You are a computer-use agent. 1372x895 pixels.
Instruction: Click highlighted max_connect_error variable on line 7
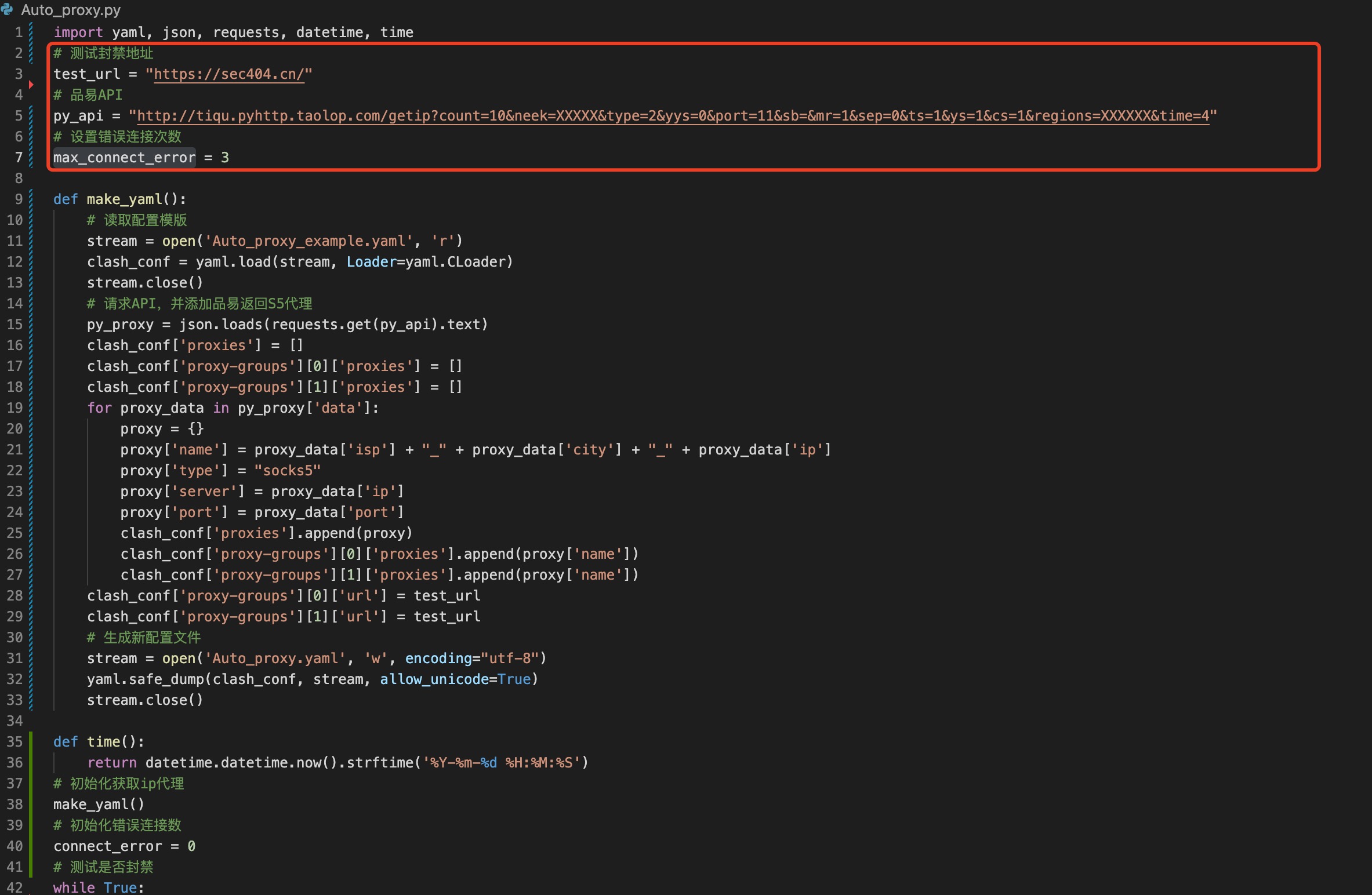(x=124, y=158)
